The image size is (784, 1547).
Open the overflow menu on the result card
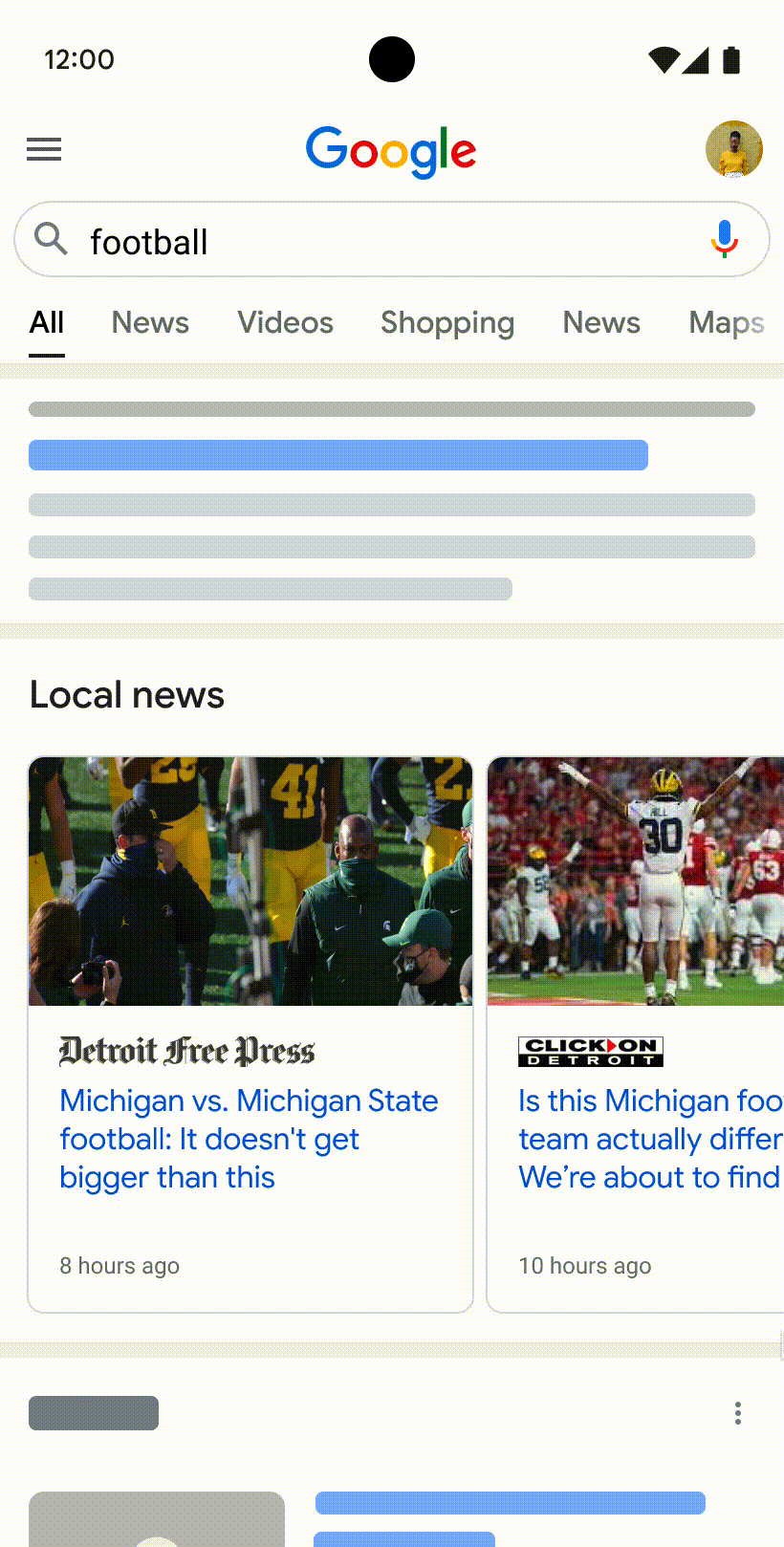coord(737,1413)
